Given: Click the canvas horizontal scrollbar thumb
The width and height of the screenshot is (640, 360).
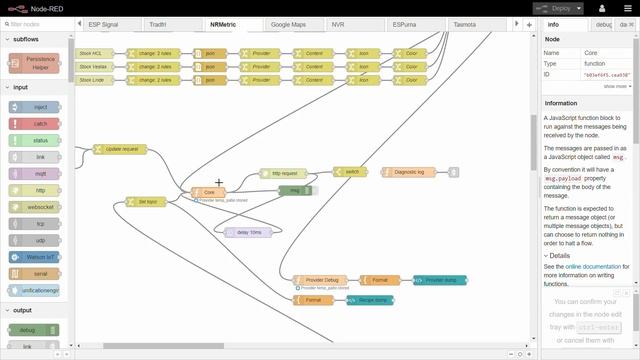Looking at the screenshot, I should [163, 346].
